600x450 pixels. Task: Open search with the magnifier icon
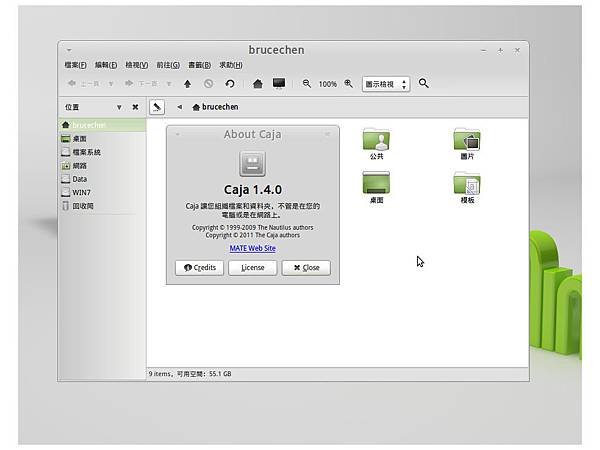click(x=423, y=83)
